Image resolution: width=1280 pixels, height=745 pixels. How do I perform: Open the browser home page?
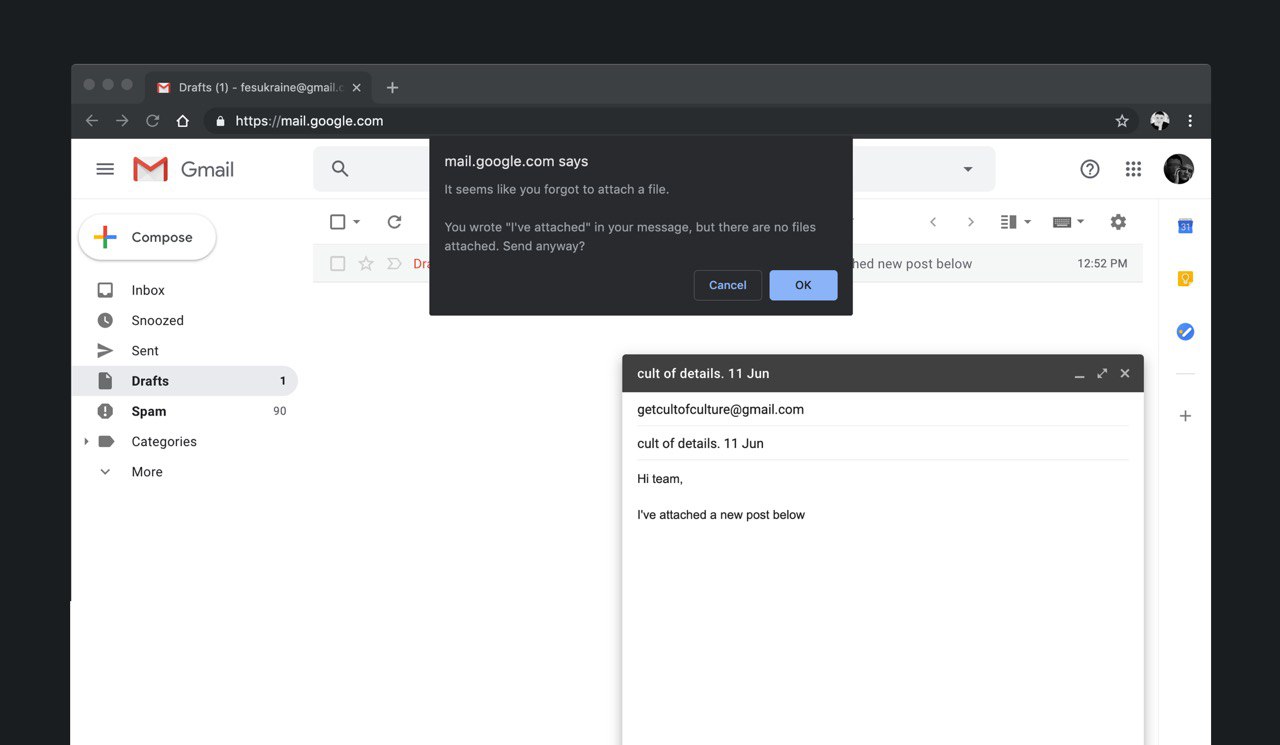click(x=182, y=121)
